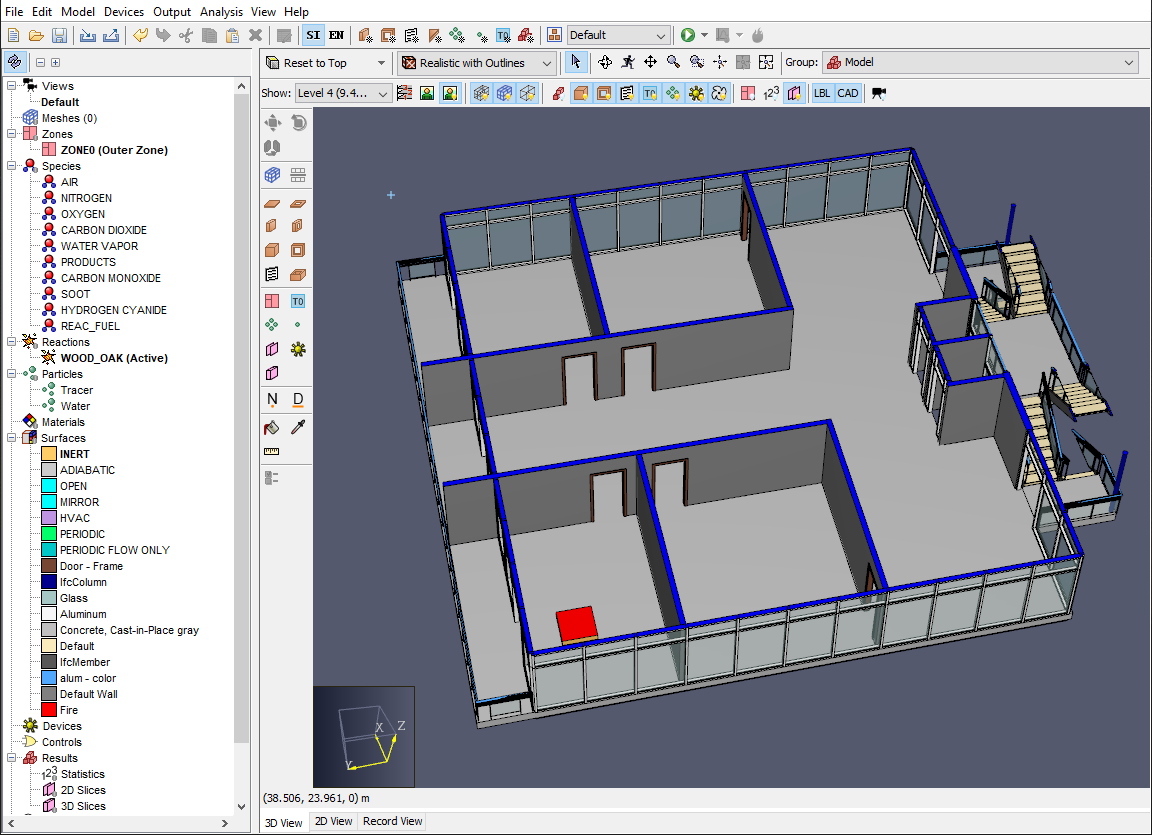This screenshot has width=1152, height=835.
Task: Open the Default view dropdown in toolbar
Action: point(618,35)
